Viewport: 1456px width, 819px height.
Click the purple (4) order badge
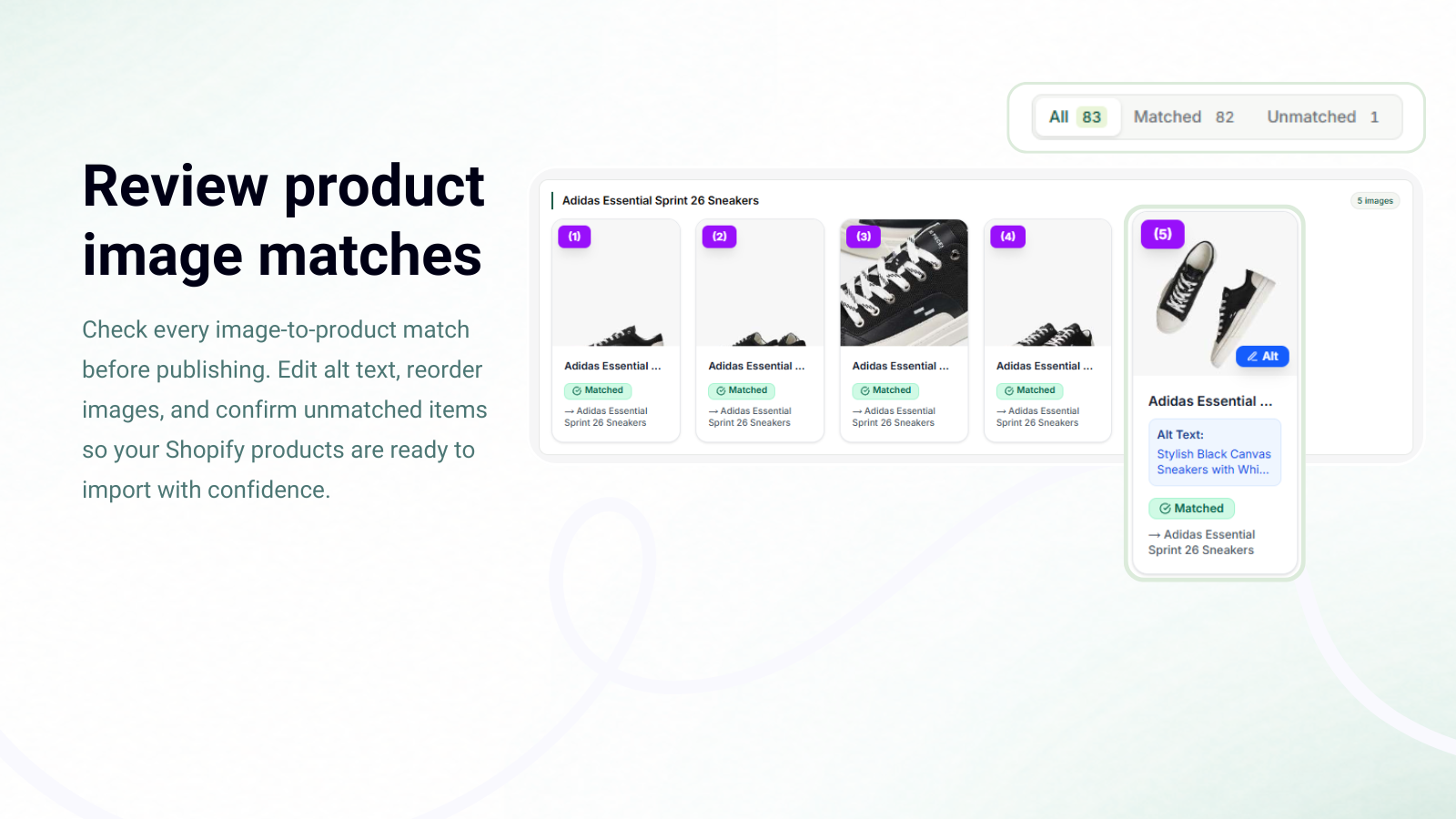click(x=1007, y=237)
